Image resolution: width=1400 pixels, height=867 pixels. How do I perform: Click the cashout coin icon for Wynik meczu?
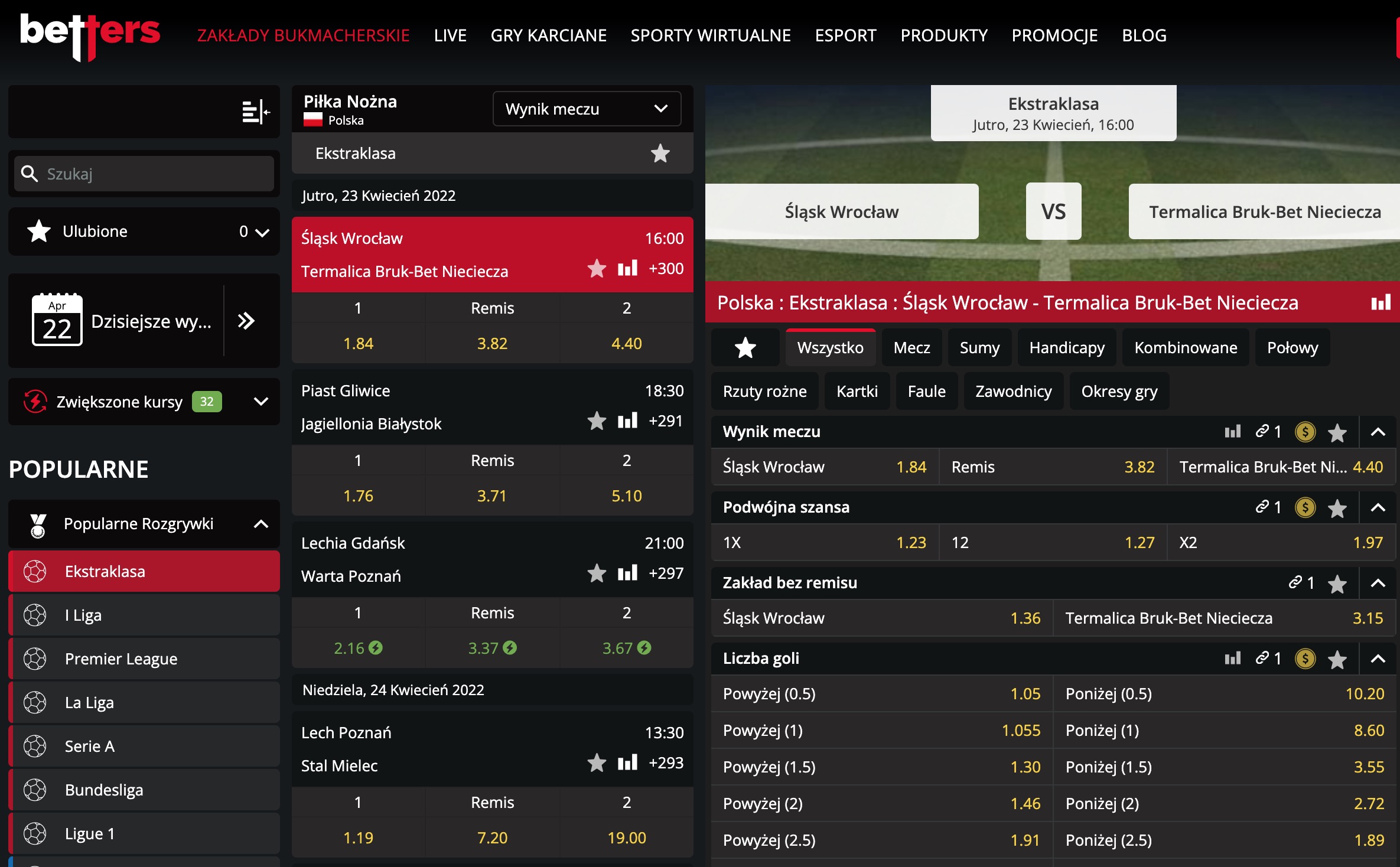[x=1305, y=432]
